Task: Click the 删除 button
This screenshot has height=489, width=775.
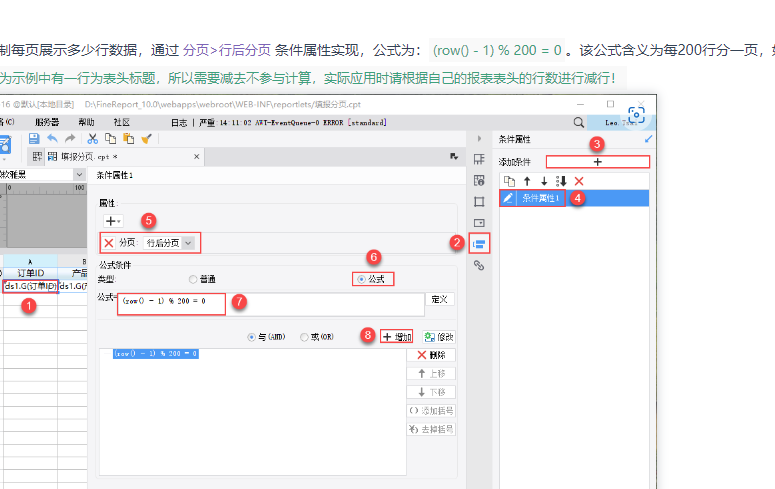Action: 431,355
